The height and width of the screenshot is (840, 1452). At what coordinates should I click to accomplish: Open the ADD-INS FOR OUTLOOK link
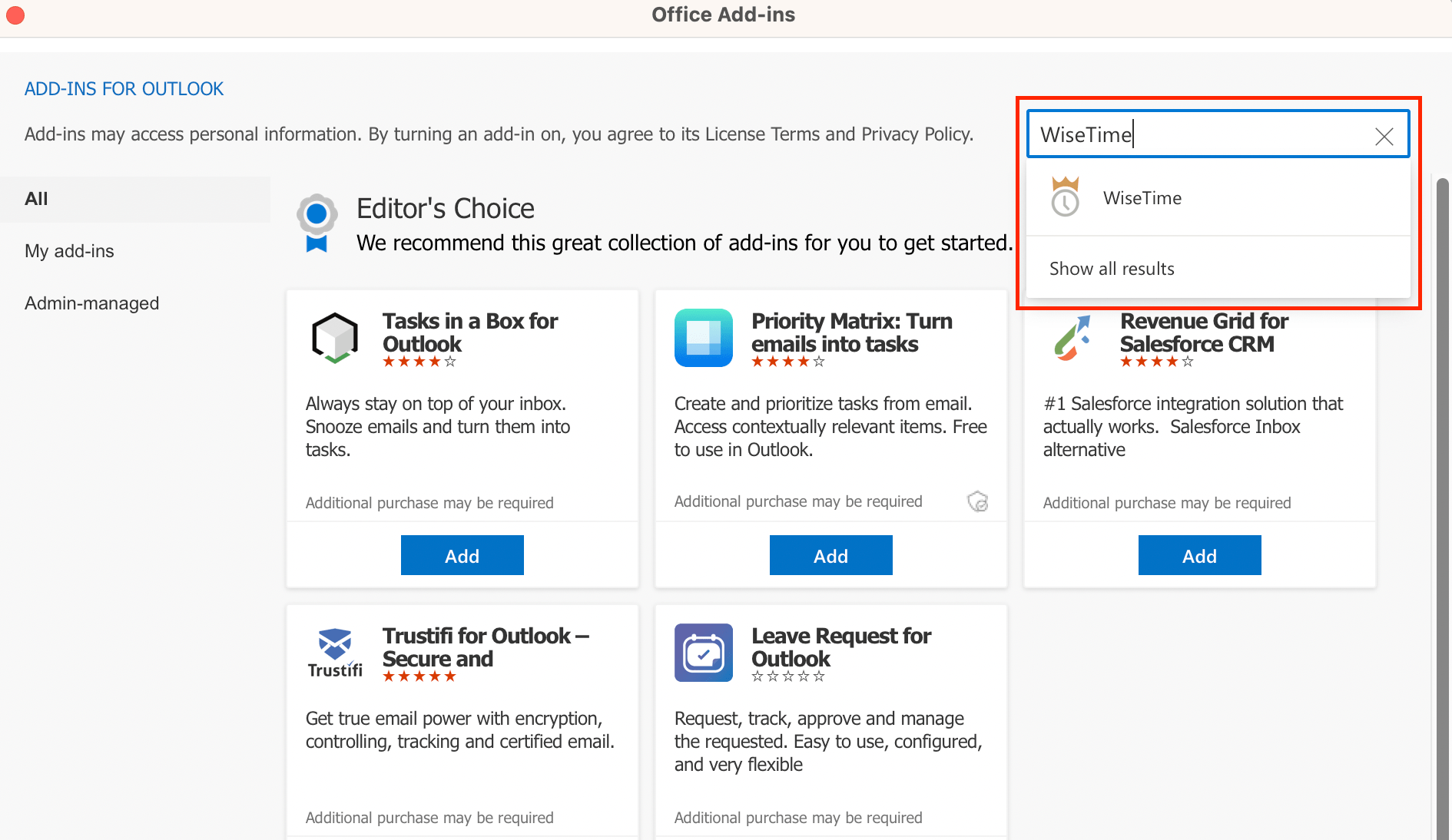[124, 88]
